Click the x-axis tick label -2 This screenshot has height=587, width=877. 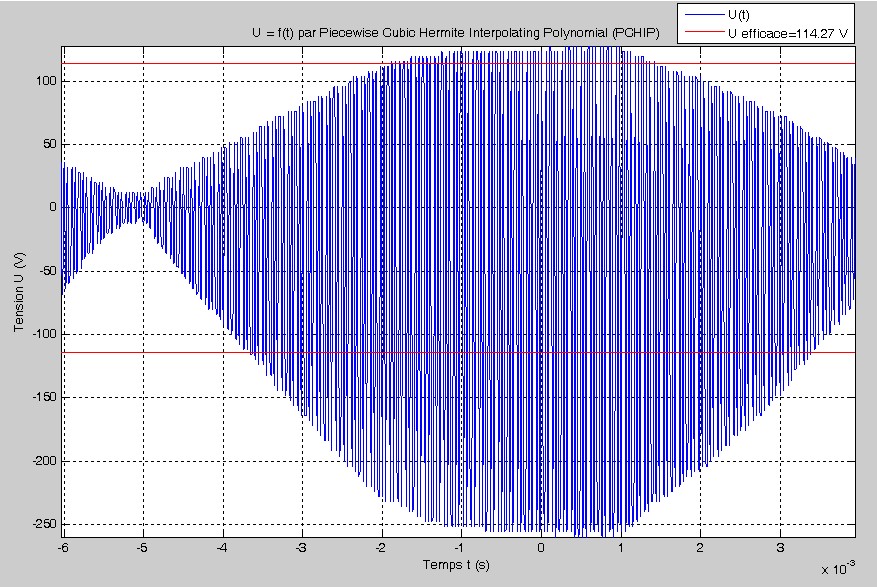381,548
